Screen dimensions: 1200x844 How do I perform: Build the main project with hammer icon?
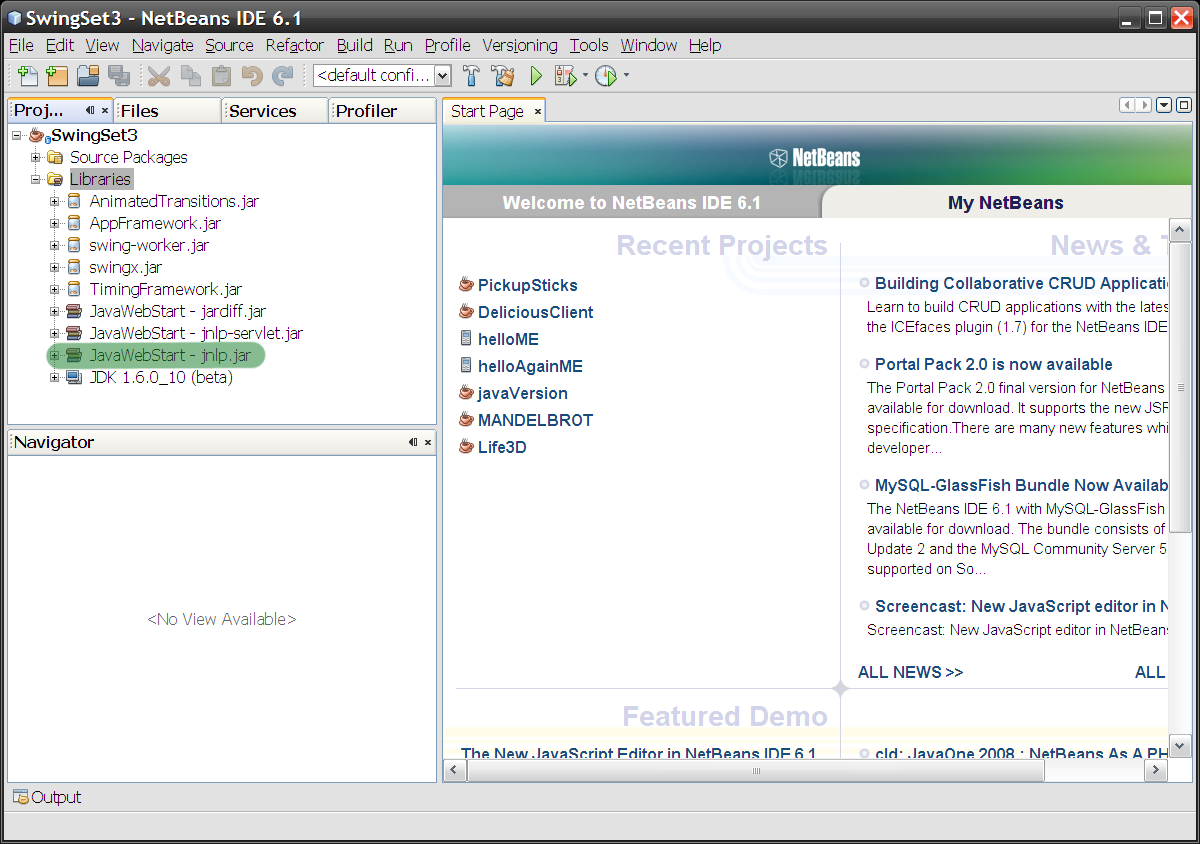pyautogui.click(x=472, y=76)
